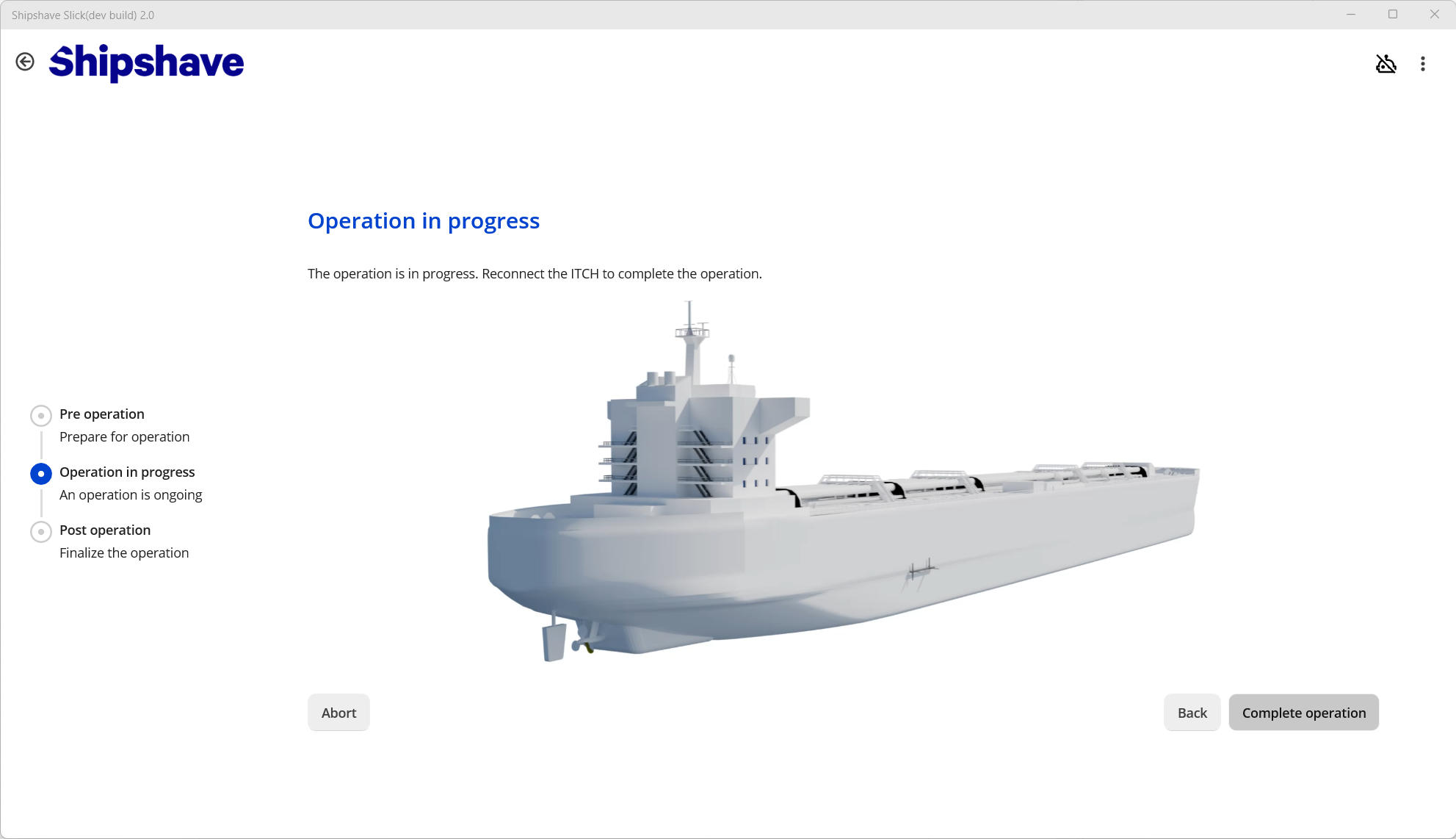Maximize the Shipshave Slick window

pyautogui.click(x=1392, y=15)
